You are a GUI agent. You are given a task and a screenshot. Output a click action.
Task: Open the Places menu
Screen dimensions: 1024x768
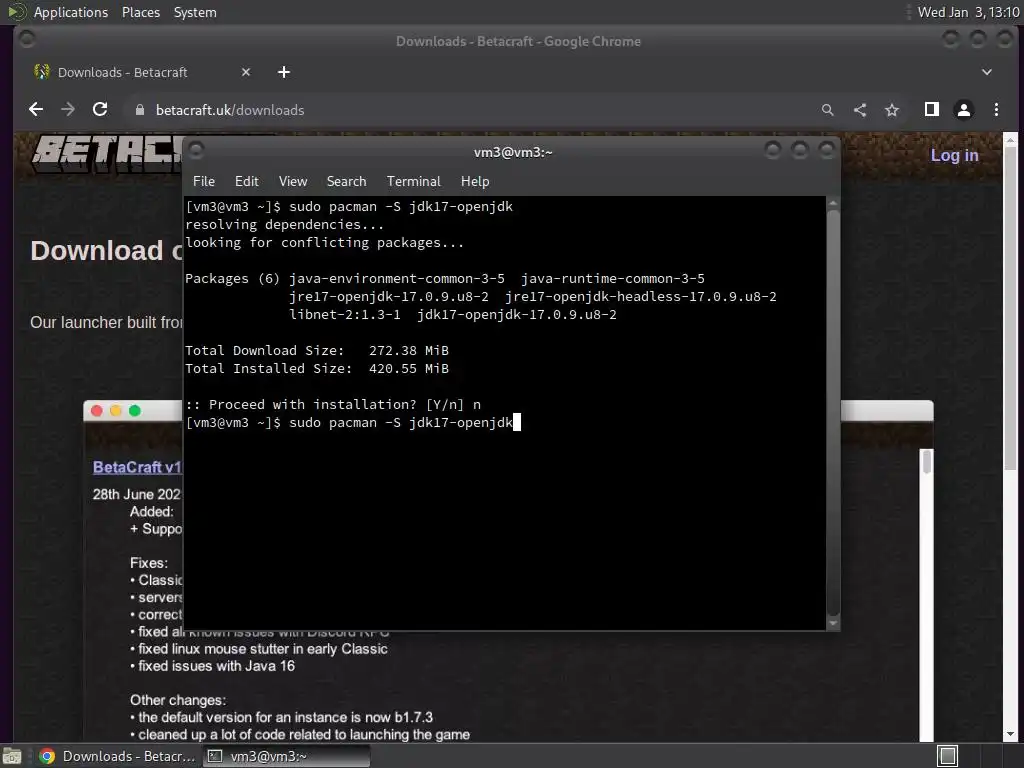coord(141,12)
